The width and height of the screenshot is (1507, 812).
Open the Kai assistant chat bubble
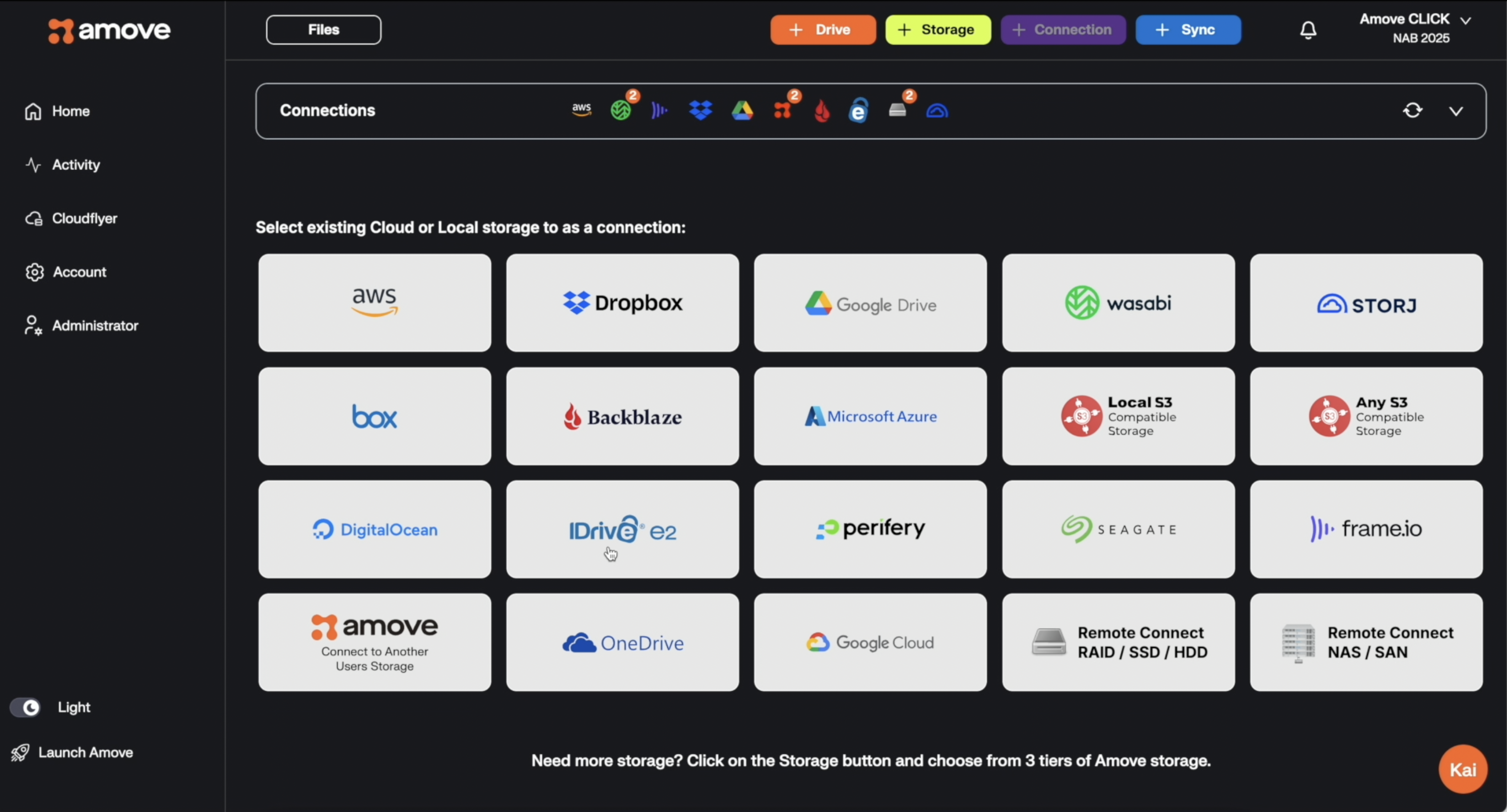[x=1462, y=769]
